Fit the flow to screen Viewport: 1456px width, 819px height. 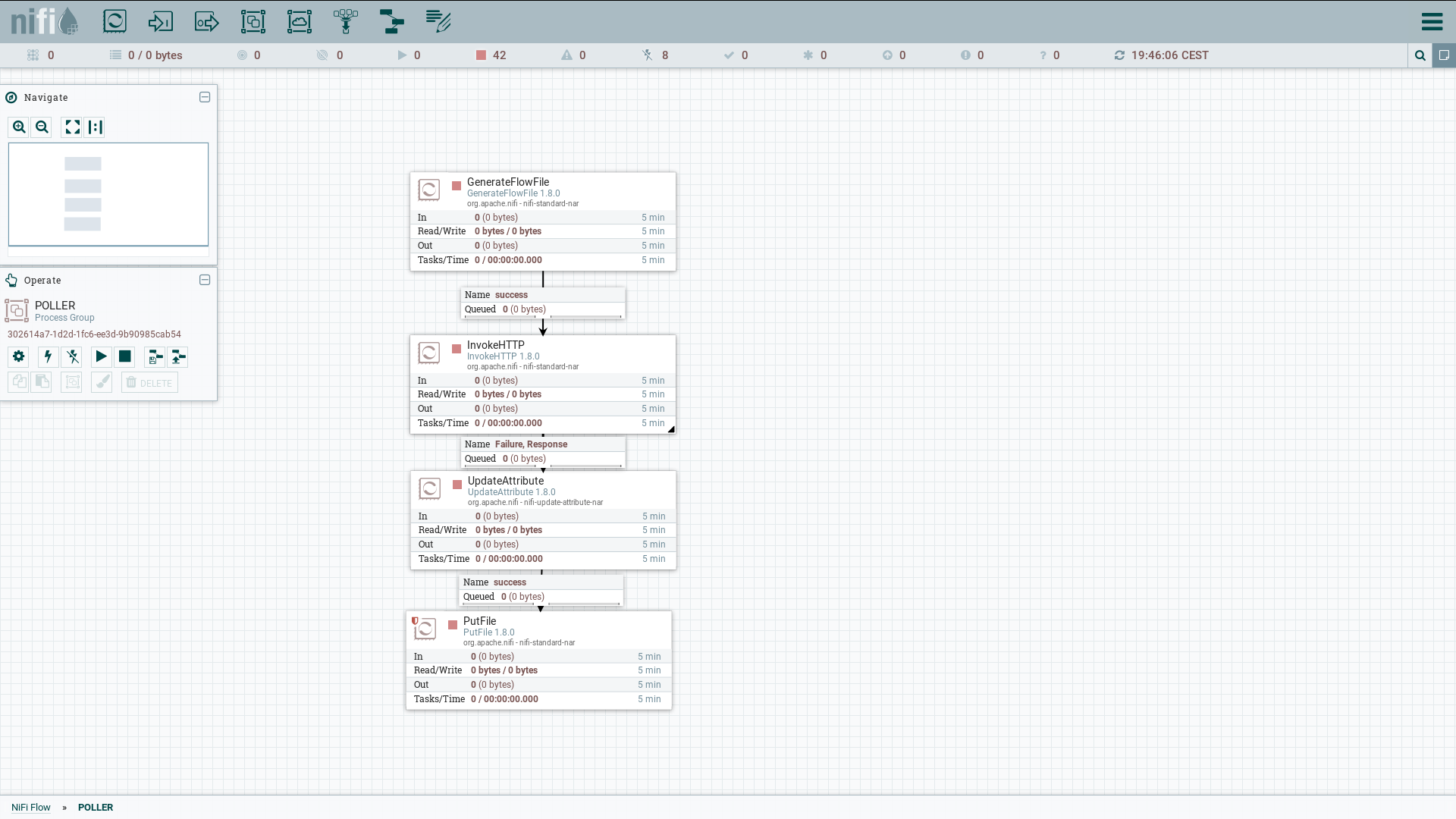coord(72,127)
